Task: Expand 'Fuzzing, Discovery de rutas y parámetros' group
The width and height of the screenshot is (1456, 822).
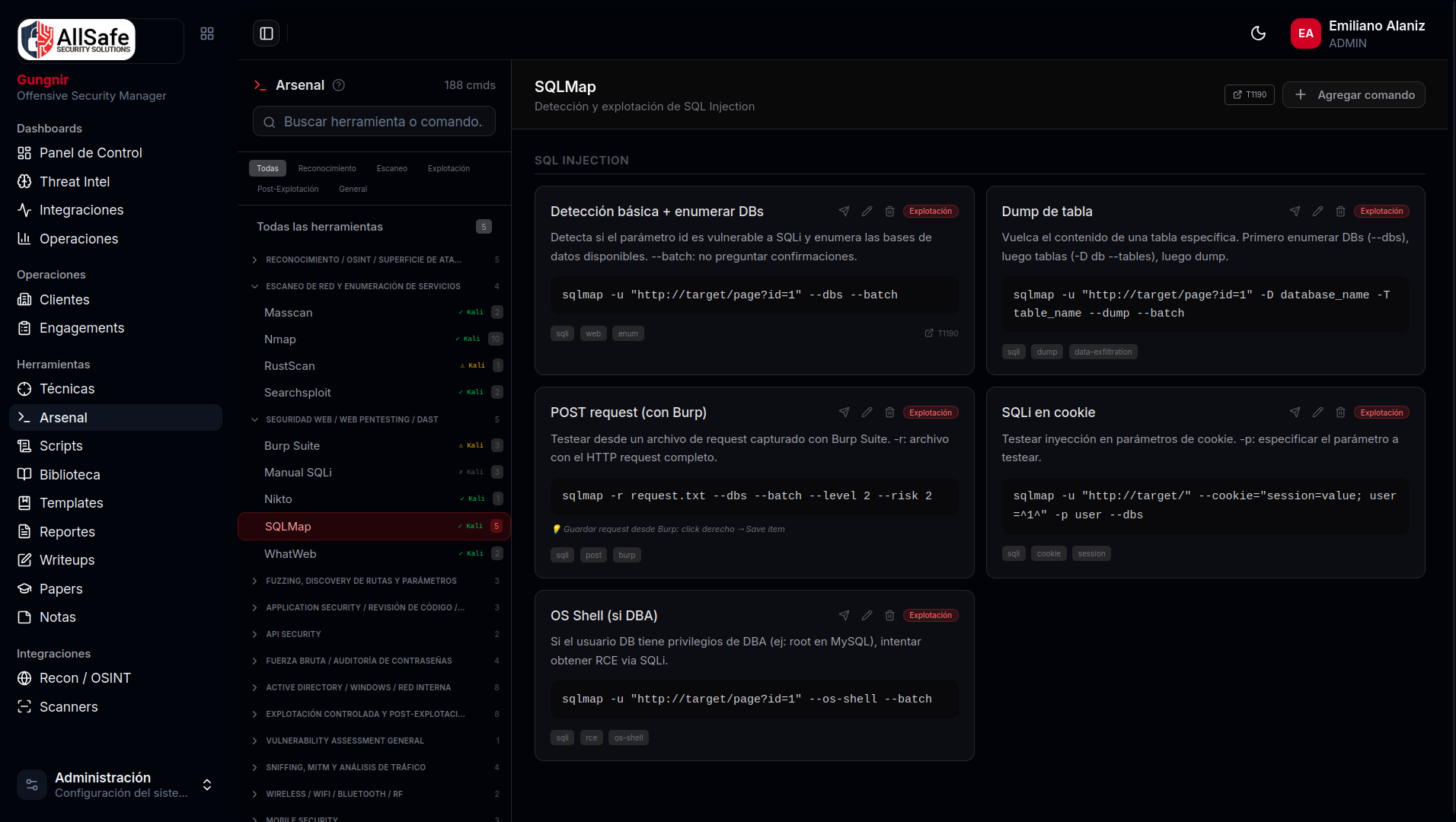Action: (374, 581)
